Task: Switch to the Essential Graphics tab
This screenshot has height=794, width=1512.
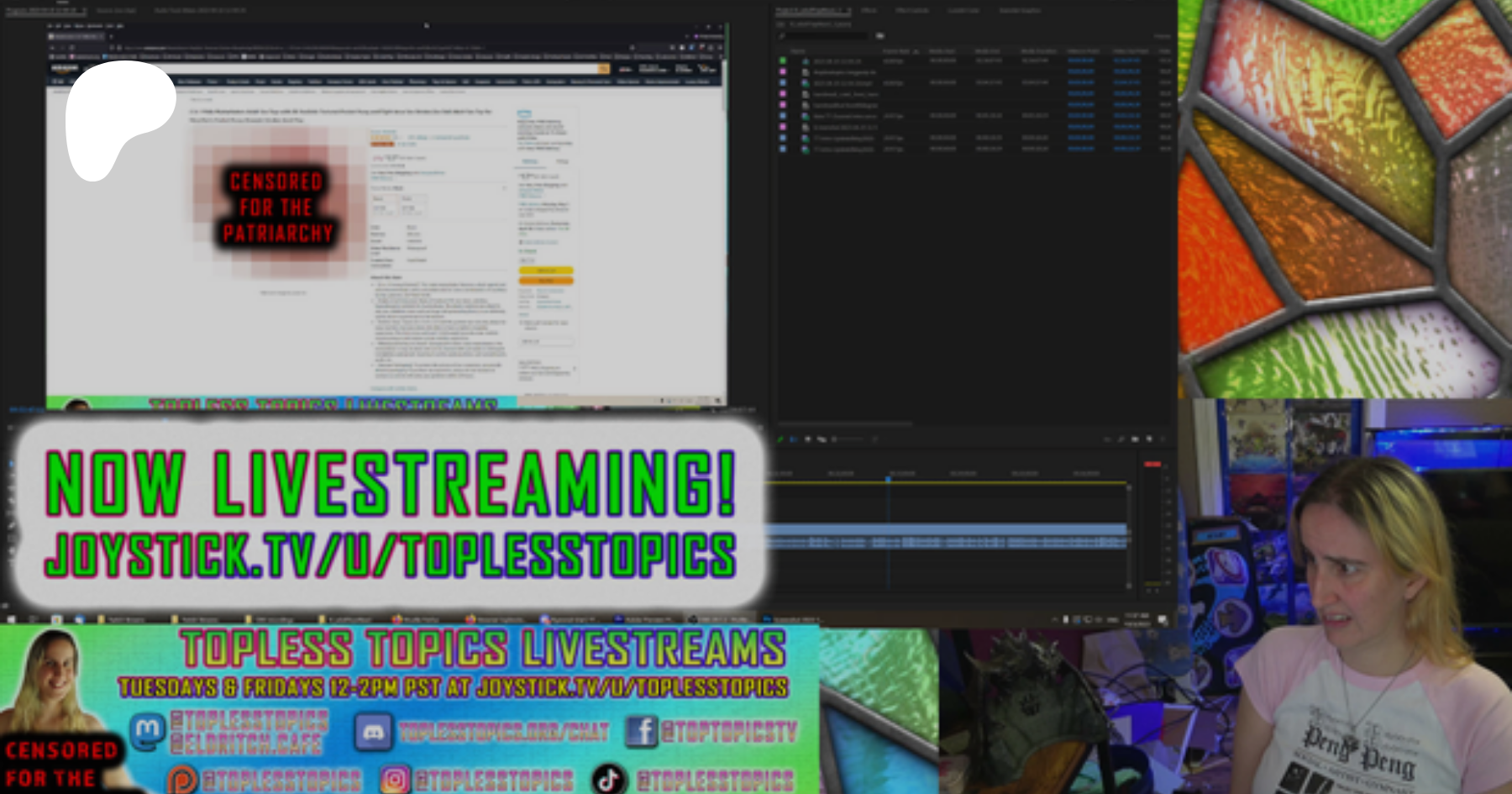Action: [x=1019, y=10]
